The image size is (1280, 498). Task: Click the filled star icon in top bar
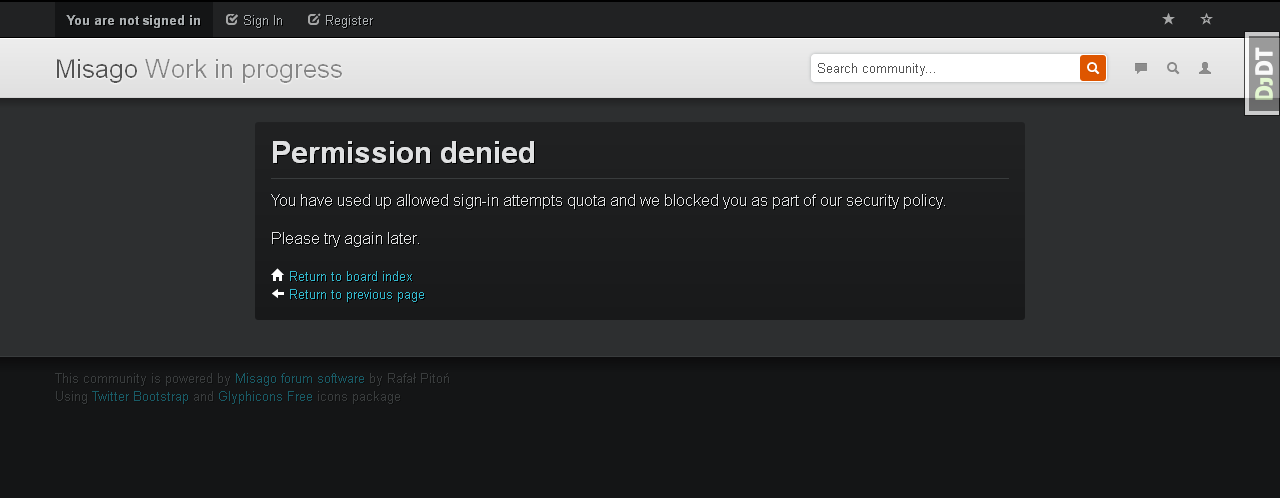pos(1168,19)
